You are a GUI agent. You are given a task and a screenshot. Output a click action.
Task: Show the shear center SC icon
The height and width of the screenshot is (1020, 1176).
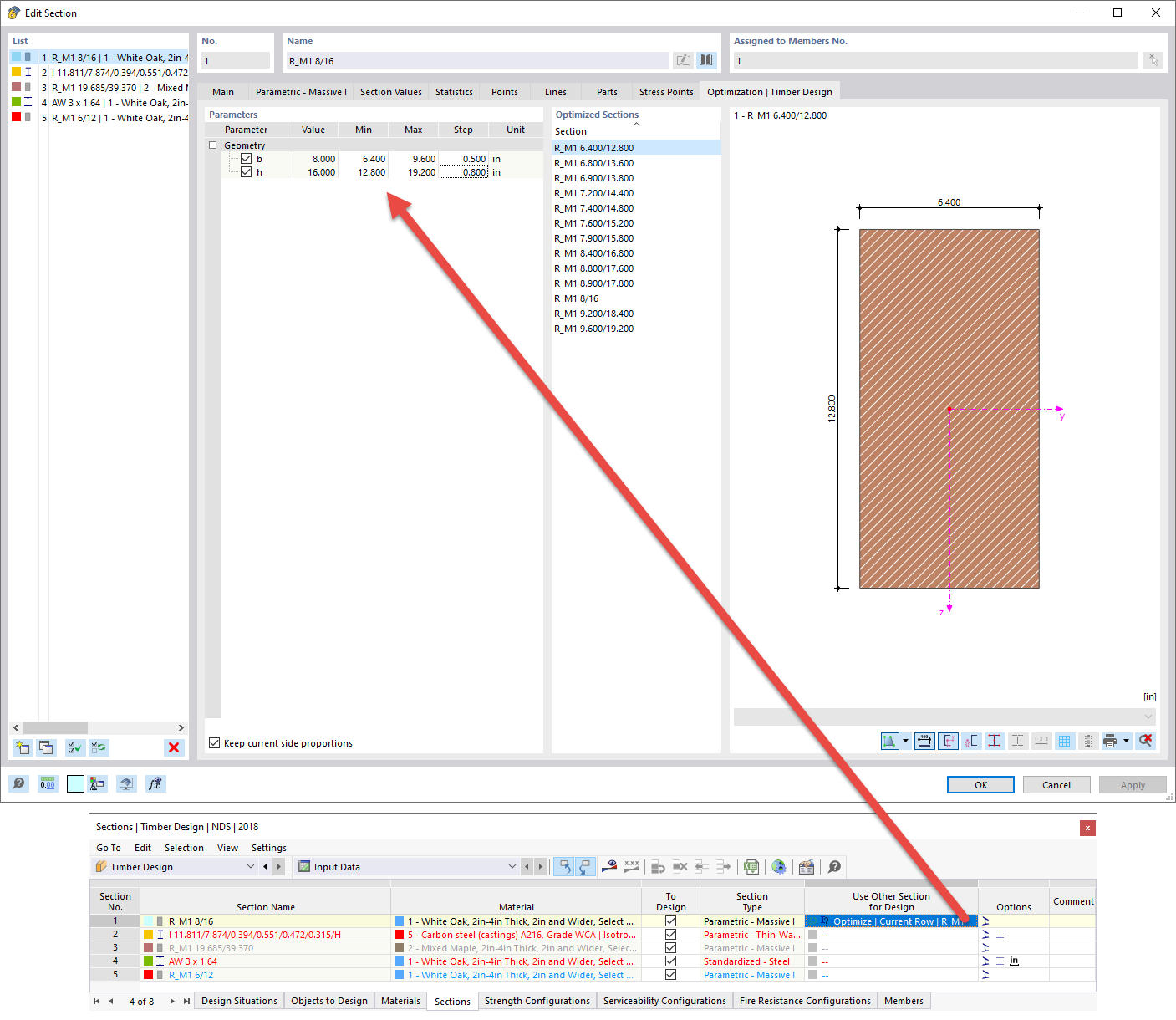coord(971,741)
